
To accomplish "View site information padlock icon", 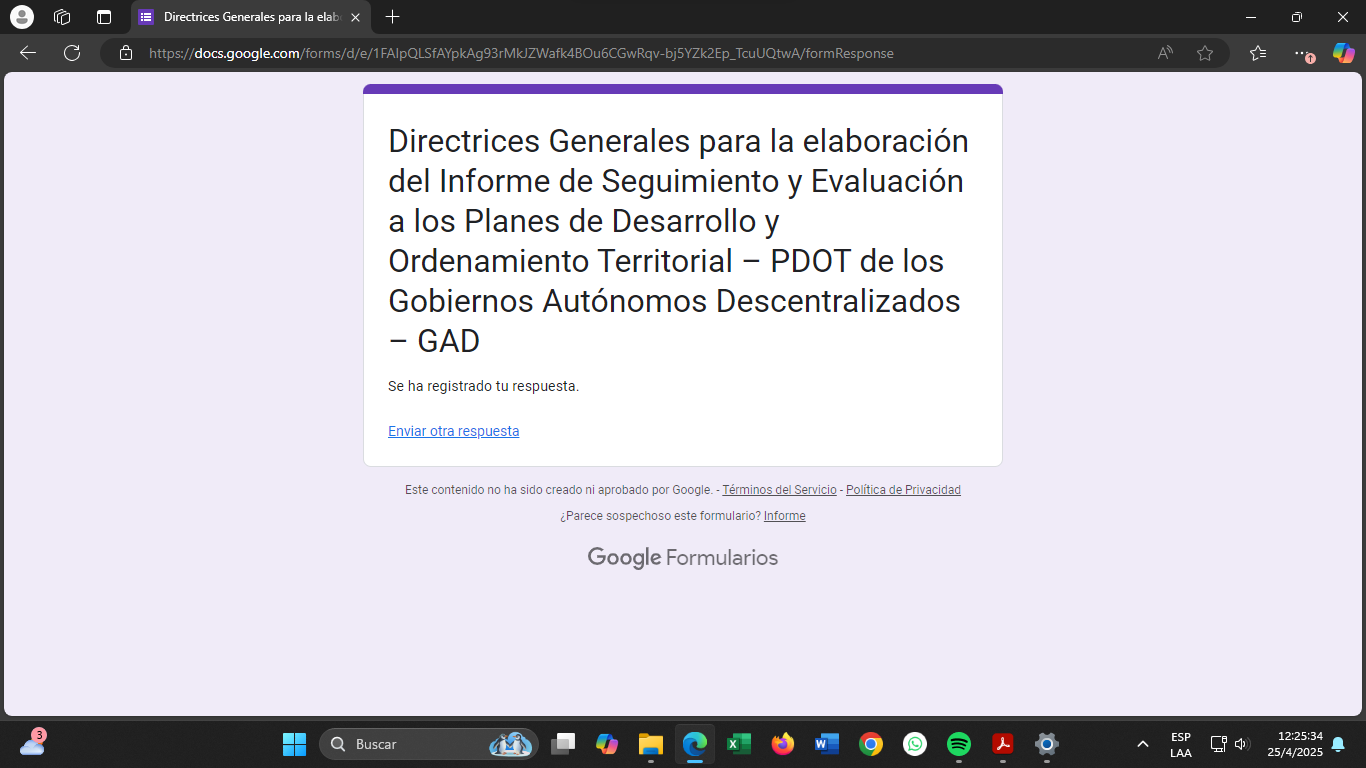I will (126, 53).
